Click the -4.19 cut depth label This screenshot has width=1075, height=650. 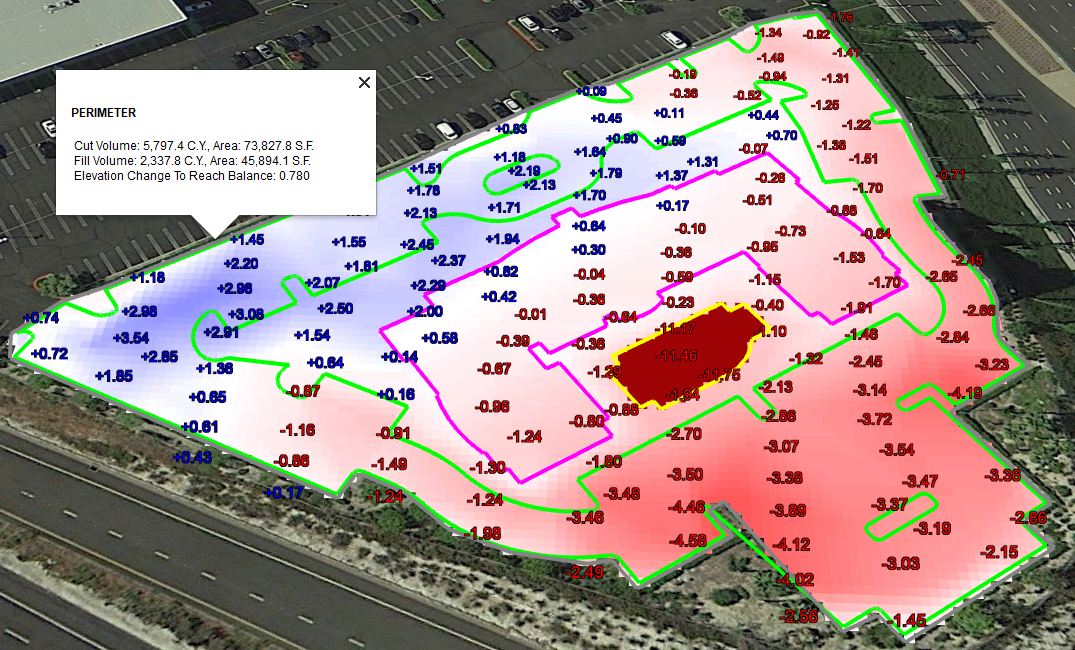click(x=966, y=392)
